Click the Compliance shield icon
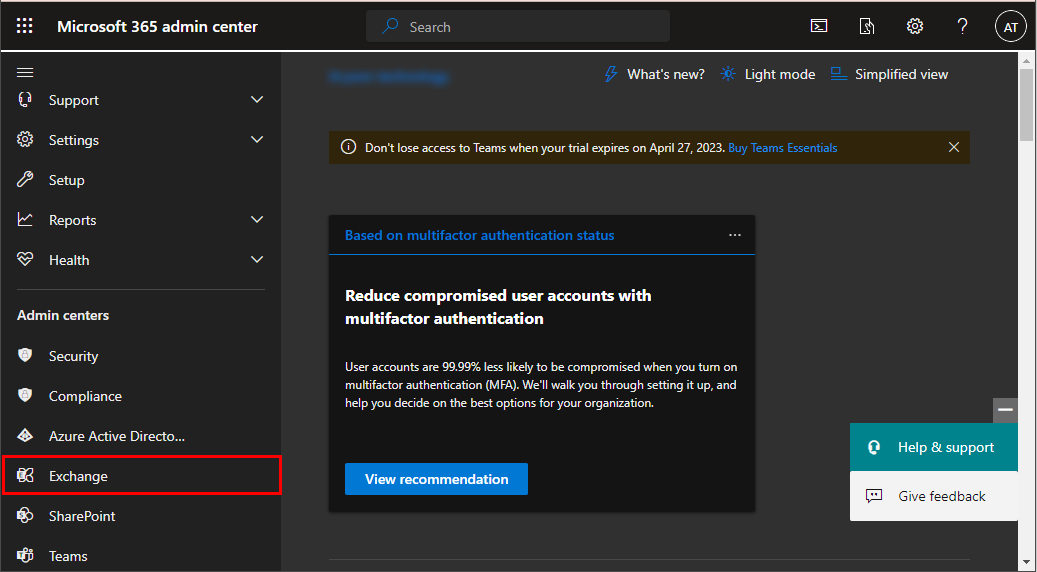The image size is (1037, 572). click(x=25, y=395)
